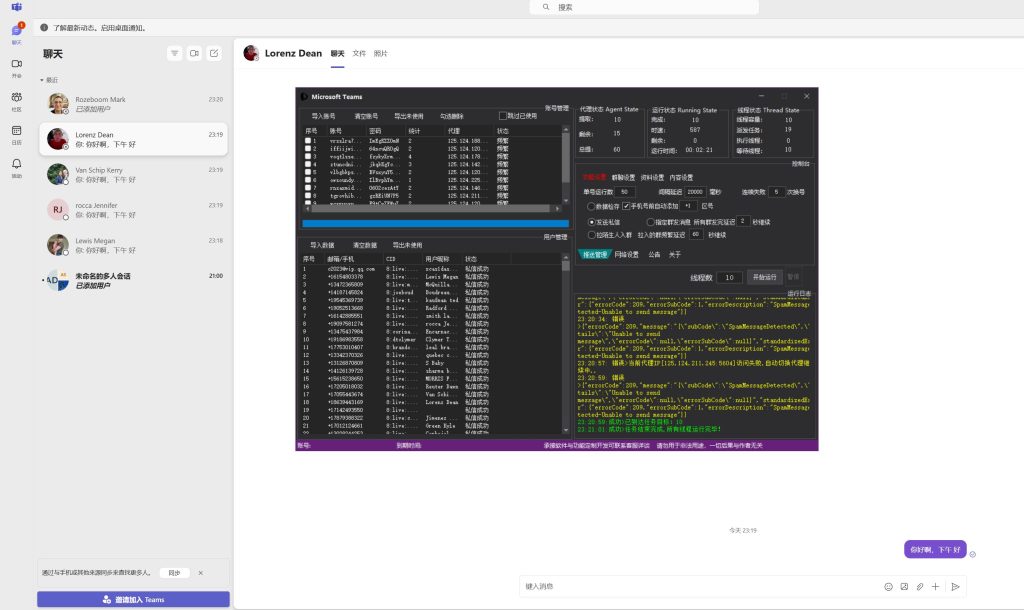The height and width of the screenshot is (610, 1024).
Task: Compose a new chat with pencil icon
Action: [x=214, y=53]
